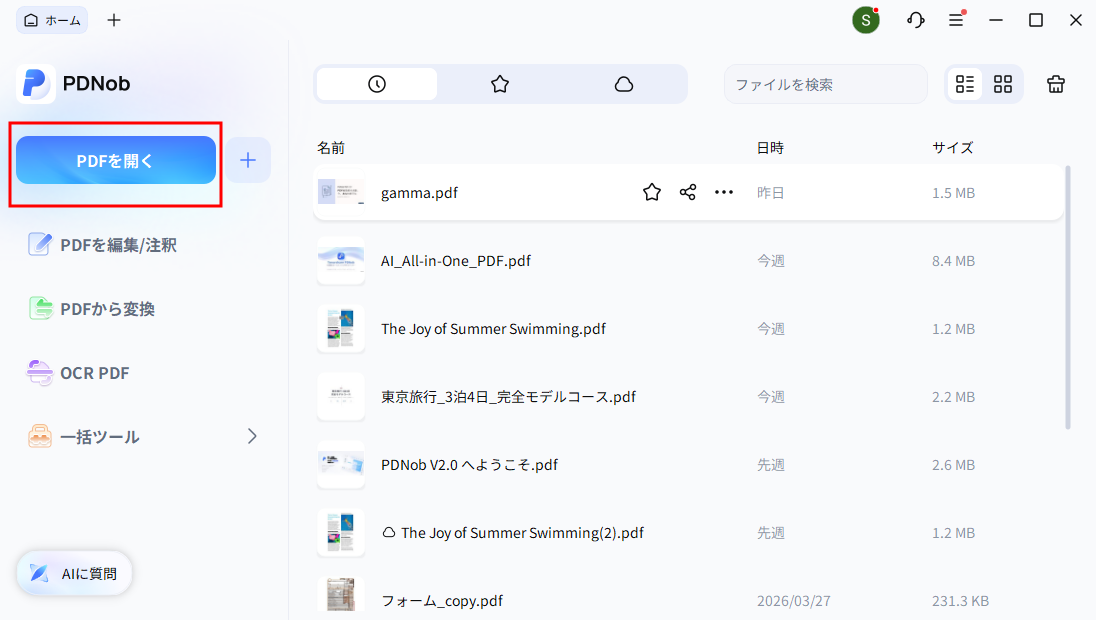This screenshot has width=1096, height=620.
Task: Switch to grid view layout
Action: click(x=1003, y=84)
